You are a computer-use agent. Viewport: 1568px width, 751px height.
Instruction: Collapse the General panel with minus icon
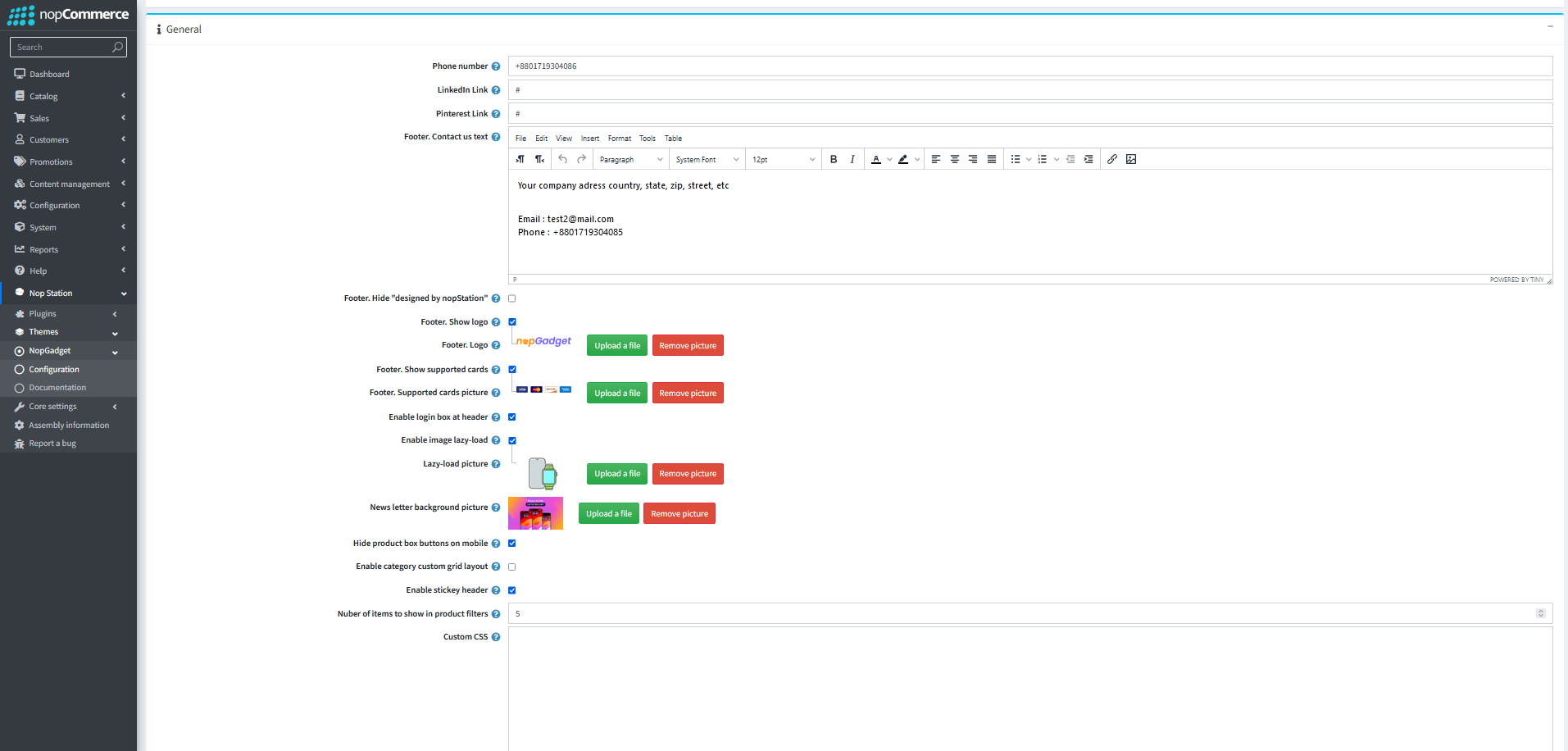(x=1550, y=26)
